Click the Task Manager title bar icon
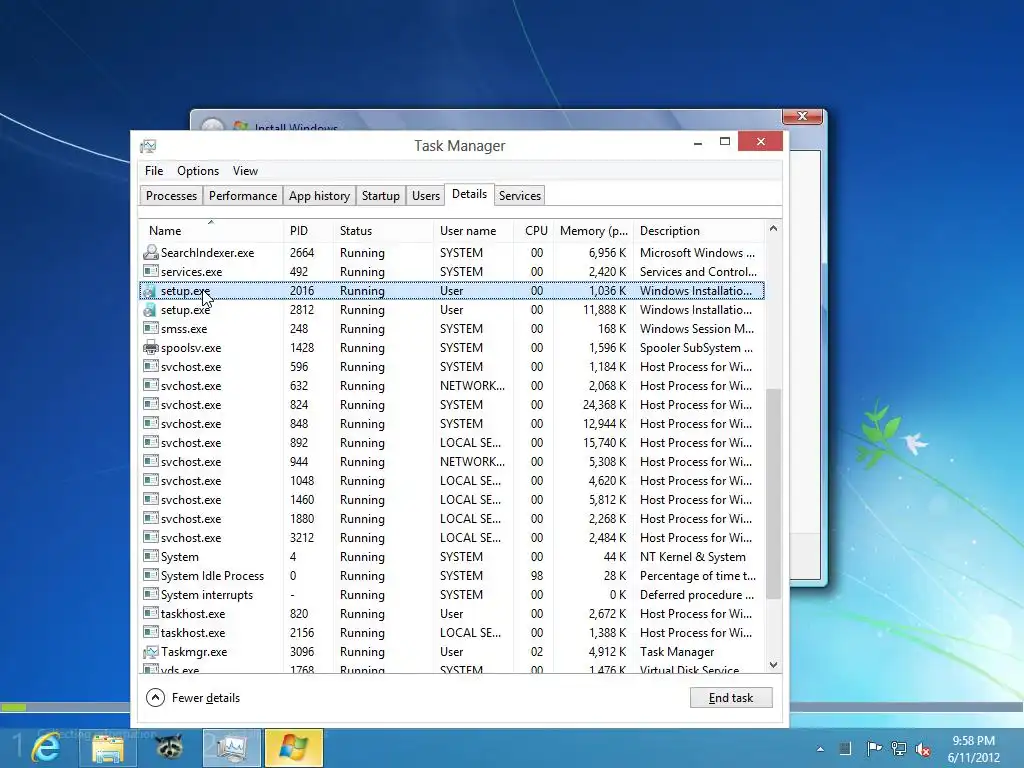The height and width of the screenshot is (768, 1024). click(148, 146)
